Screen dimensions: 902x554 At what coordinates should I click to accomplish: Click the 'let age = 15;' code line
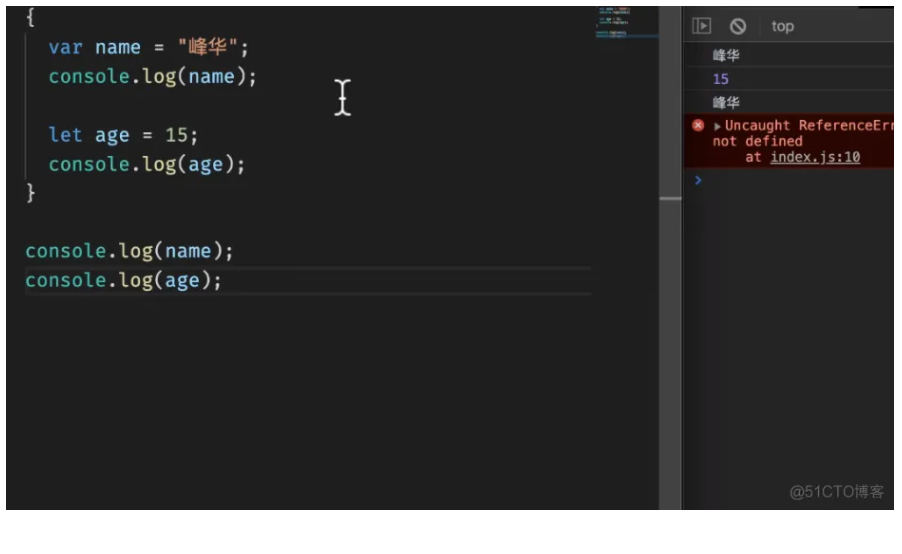[x=123, y=135]
